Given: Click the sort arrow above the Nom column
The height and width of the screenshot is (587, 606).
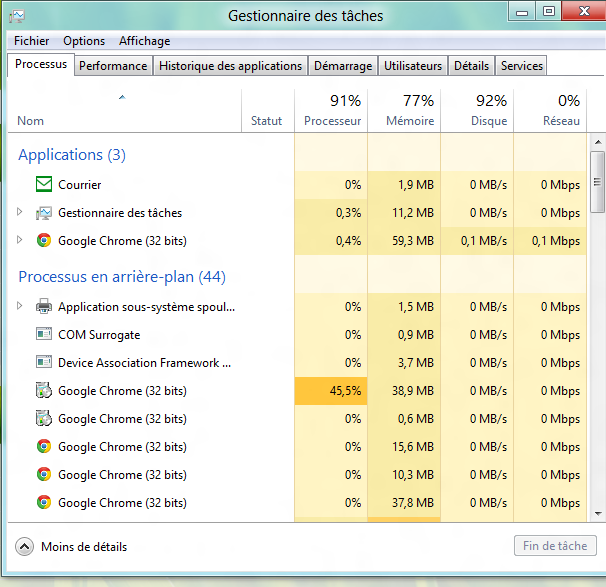Looking at the screenshot, I should click(x=122, y=97).
